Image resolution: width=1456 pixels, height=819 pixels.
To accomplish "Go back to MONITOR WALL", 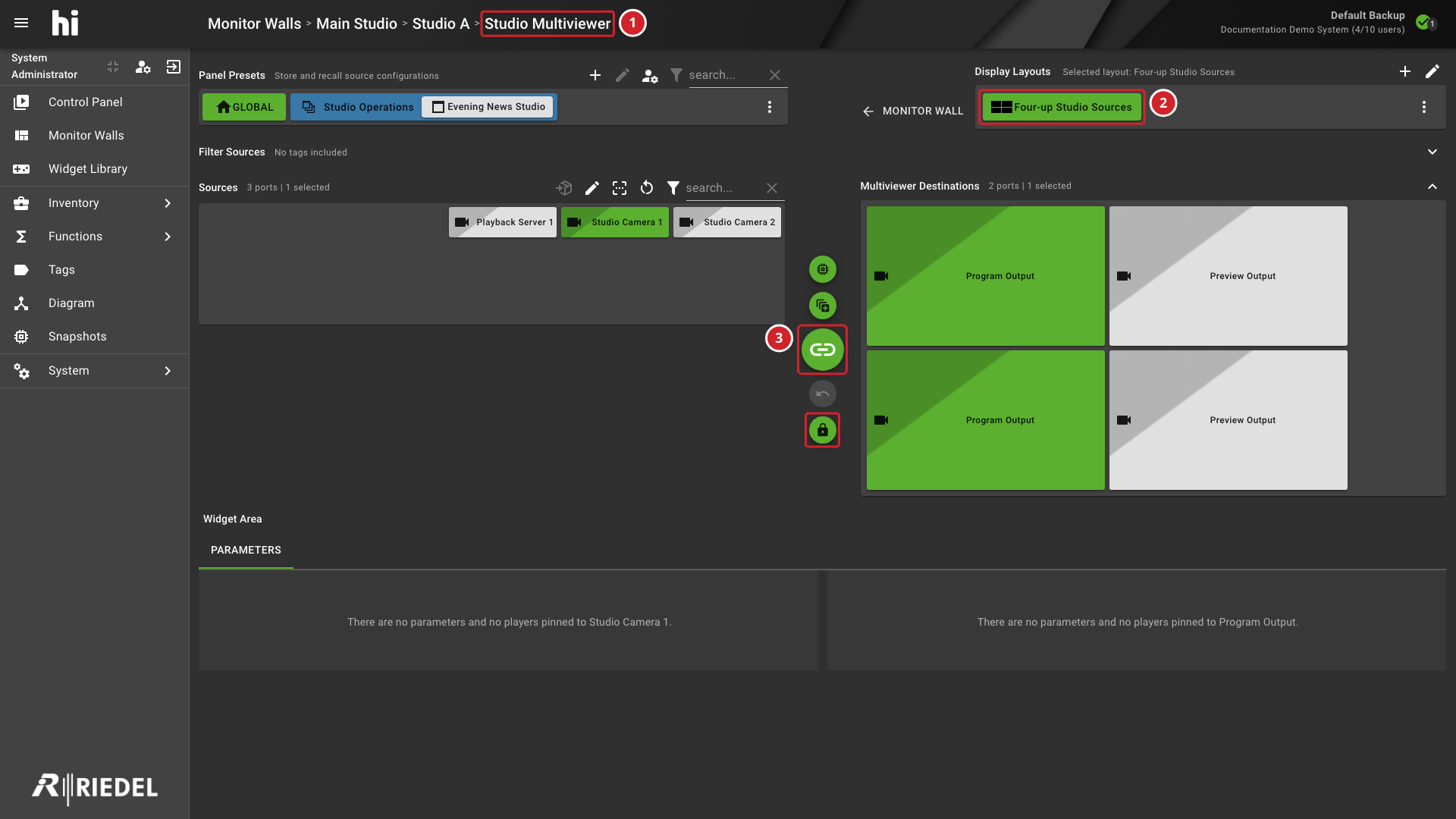I will click(912, 111).
